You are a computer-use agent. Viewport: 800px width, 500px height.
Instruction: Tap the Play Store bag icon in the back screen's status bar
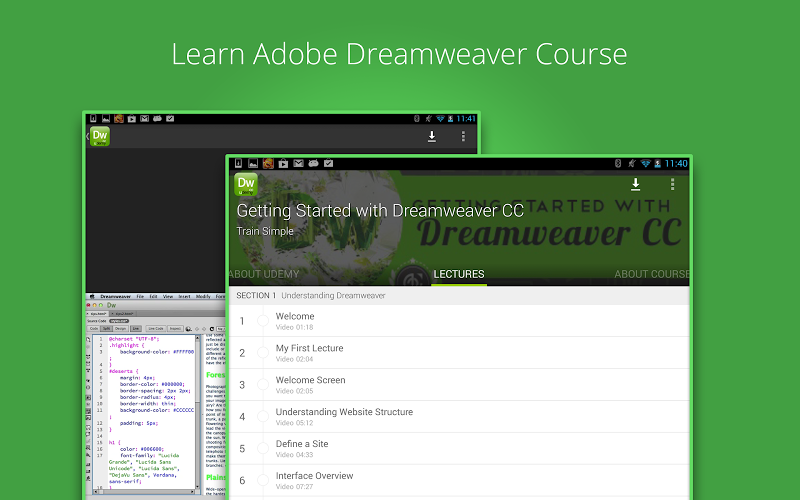click(x=132, y=118)
